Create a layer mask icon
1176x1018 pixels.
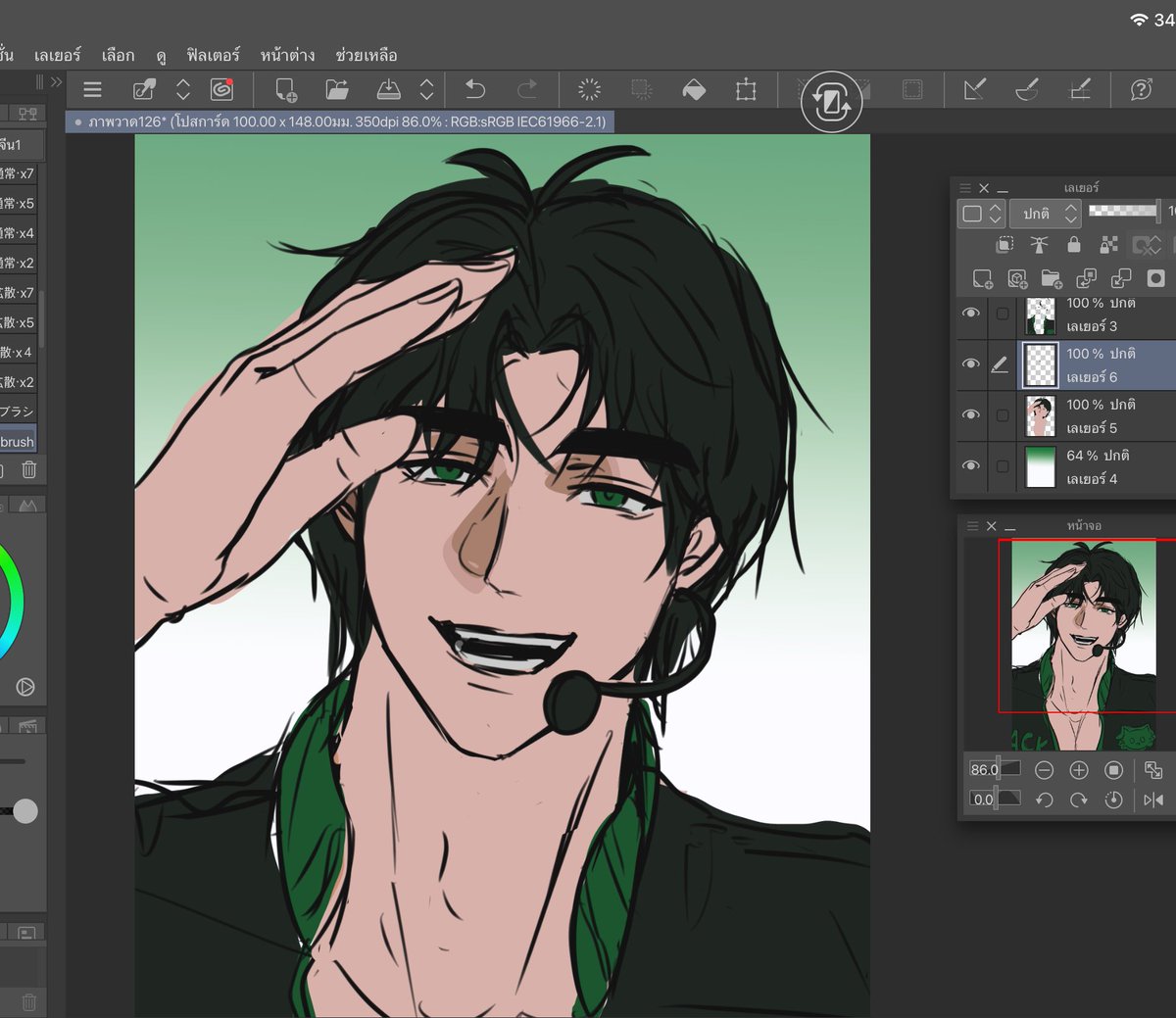(1155, 279)
